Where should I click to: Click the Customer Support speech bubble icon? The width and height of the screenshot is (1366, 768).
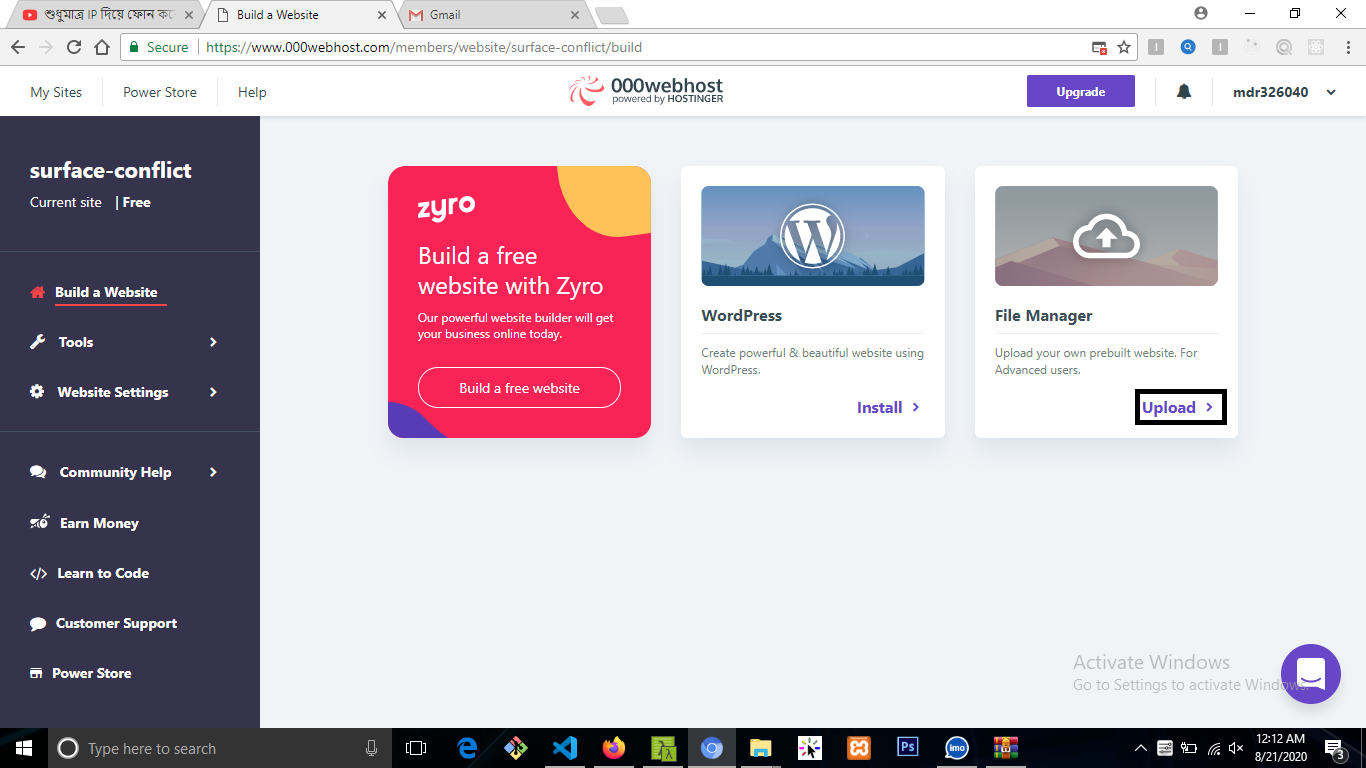click(x=38, y=623)
